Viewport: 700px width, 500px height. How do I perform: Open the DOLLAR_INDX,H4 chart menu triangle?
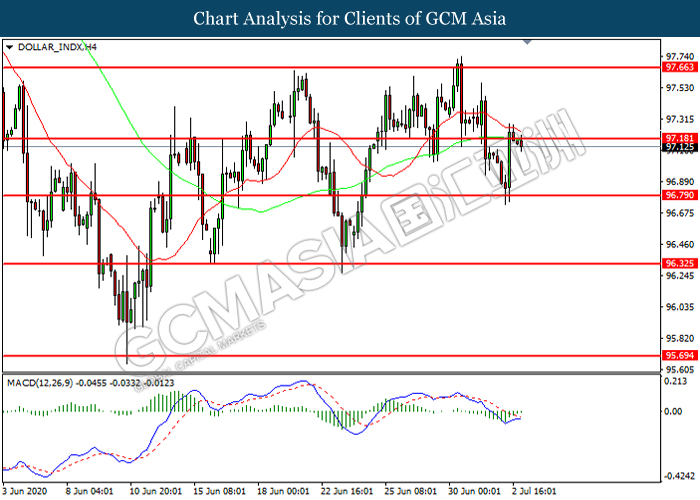click(x=9, y=47)
